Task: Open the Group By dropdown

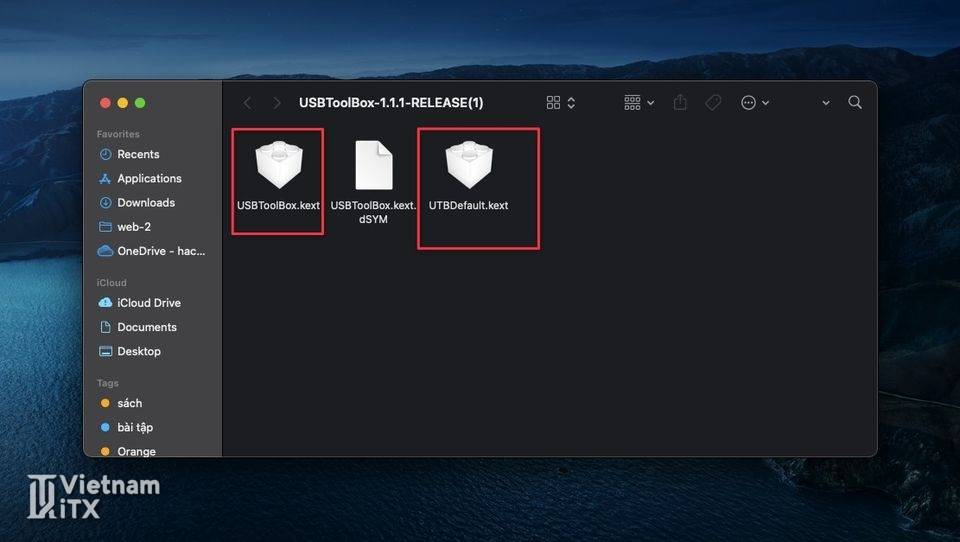Action: (x=638, y=102)
